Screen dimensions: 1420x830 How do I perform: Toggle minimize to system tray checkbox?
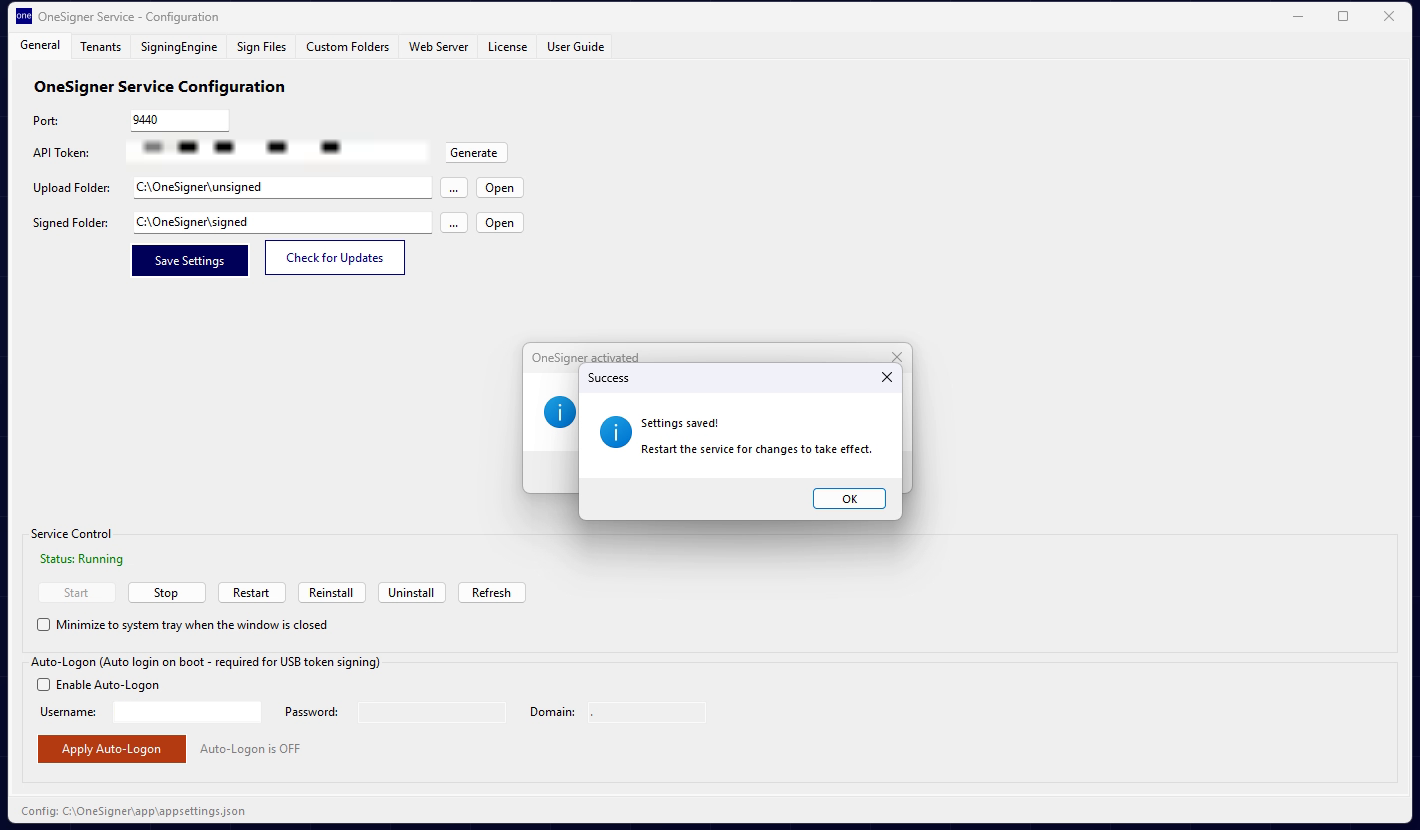pyautogui.click(x=43, y=625)
